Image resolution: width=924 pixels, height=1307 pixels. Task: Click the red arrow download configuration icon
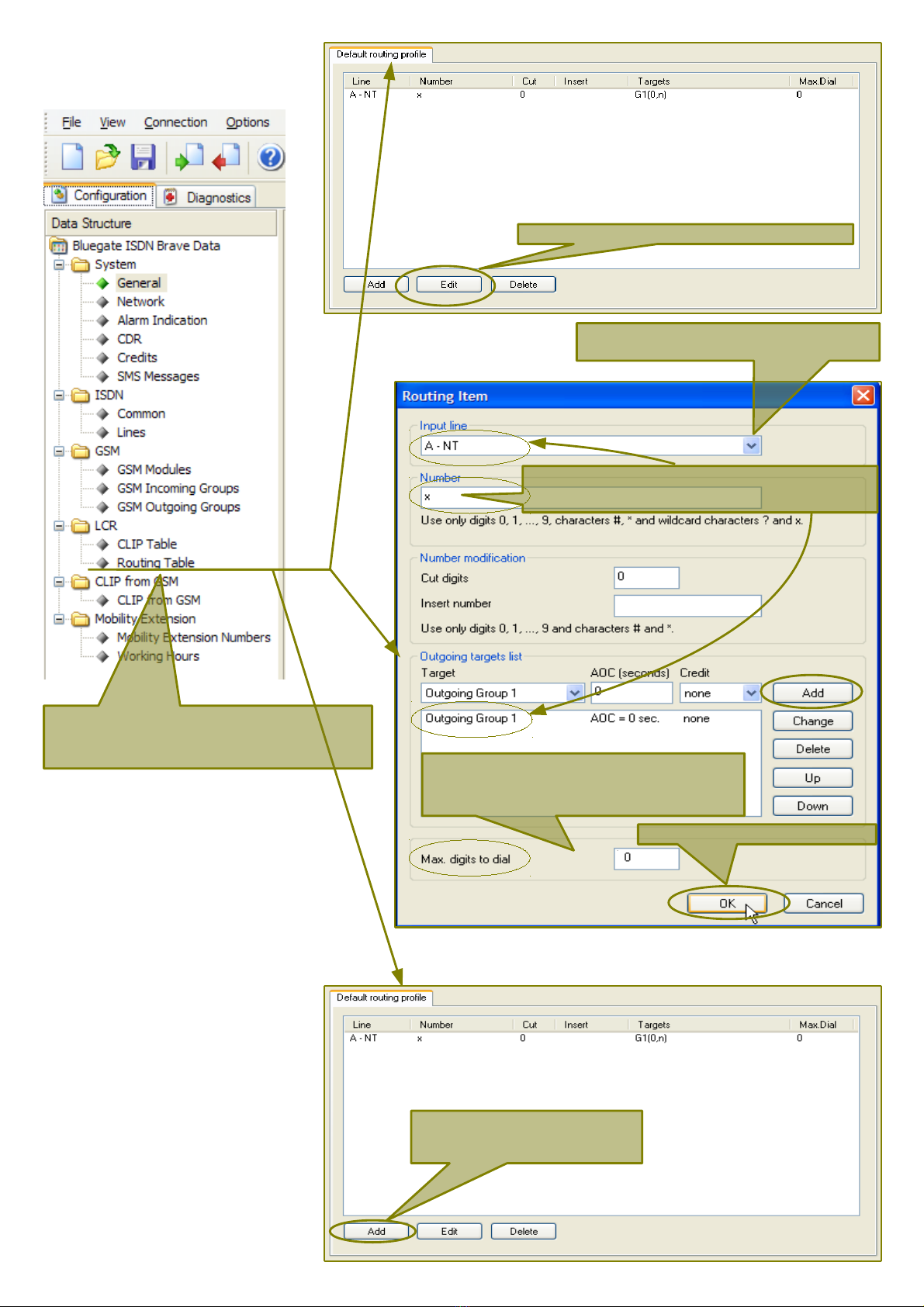point(226,157)
